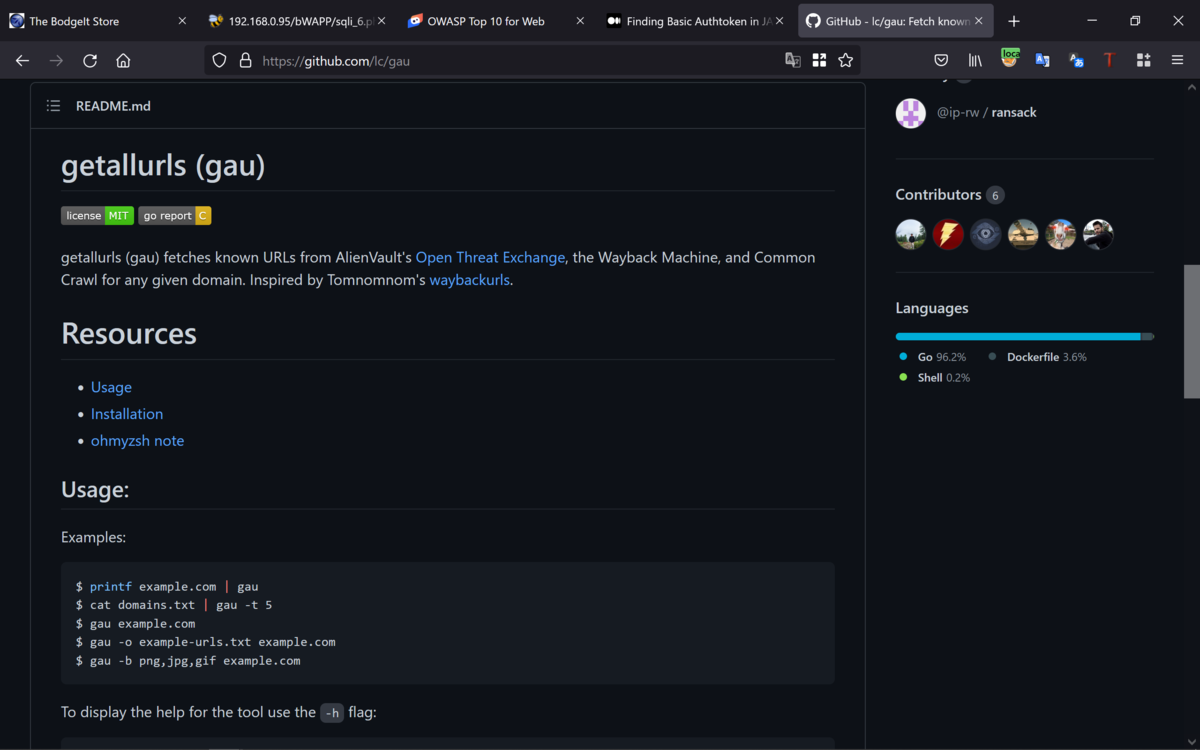The image size is (1200, 750).
Task: Click the -h flag inline code
Action: pyautogui.click(x=332, y=713)
